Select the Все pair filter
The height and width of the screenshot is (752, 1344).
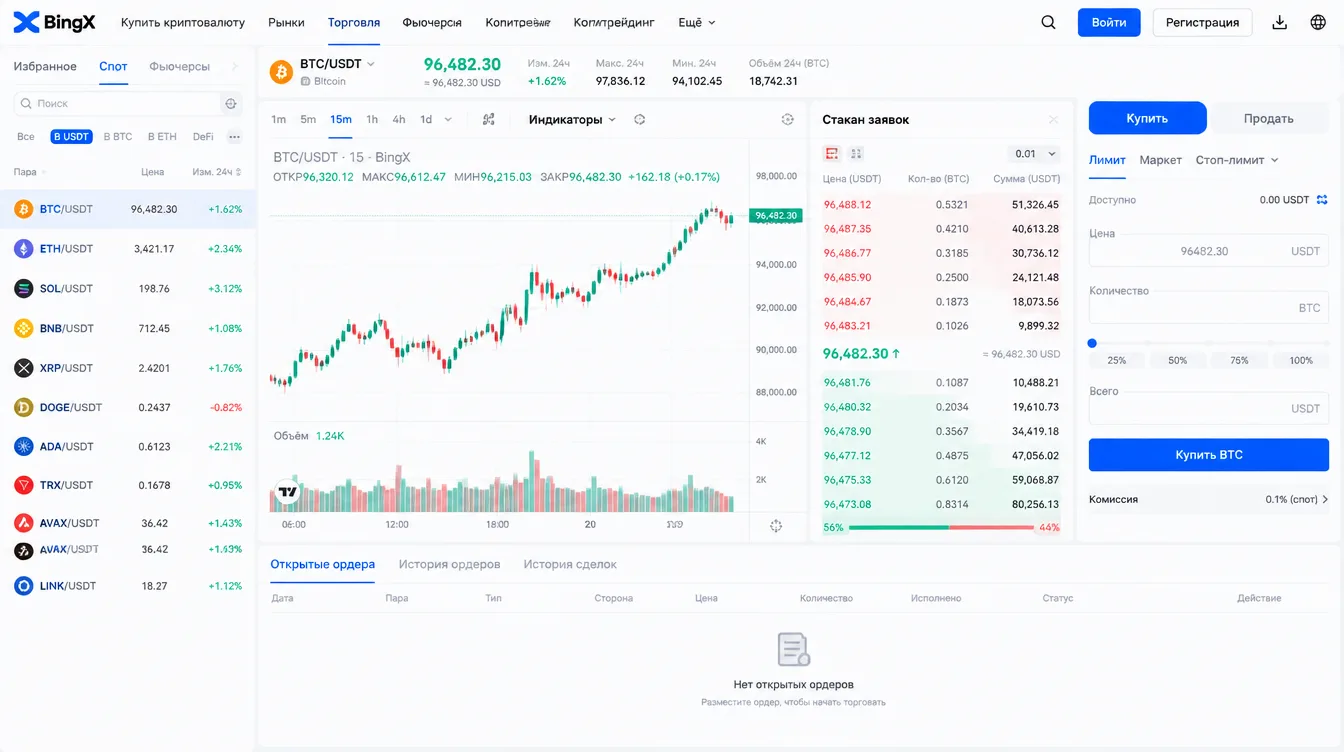click(x=26, y=137)
